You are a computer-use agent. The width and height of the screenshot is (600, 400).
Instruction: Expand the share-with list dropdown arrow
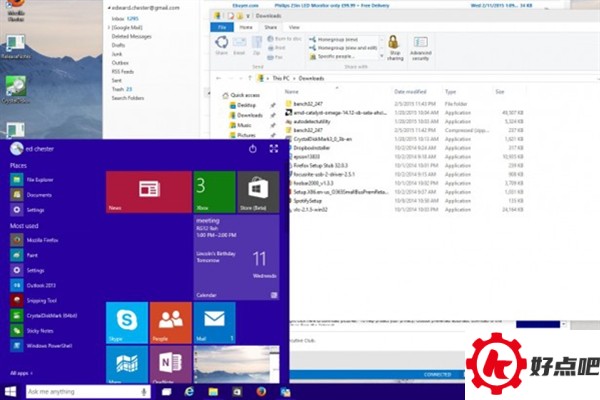click(x=382, y=56)
